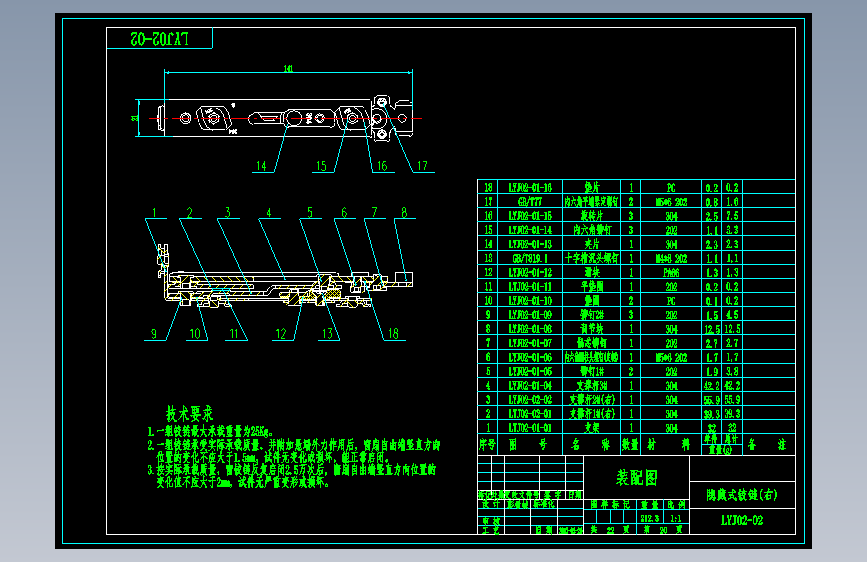Select part number LYJ02-01-10
Image resolution: width=867 pixels, height=562 pixels.
point(530,301)
